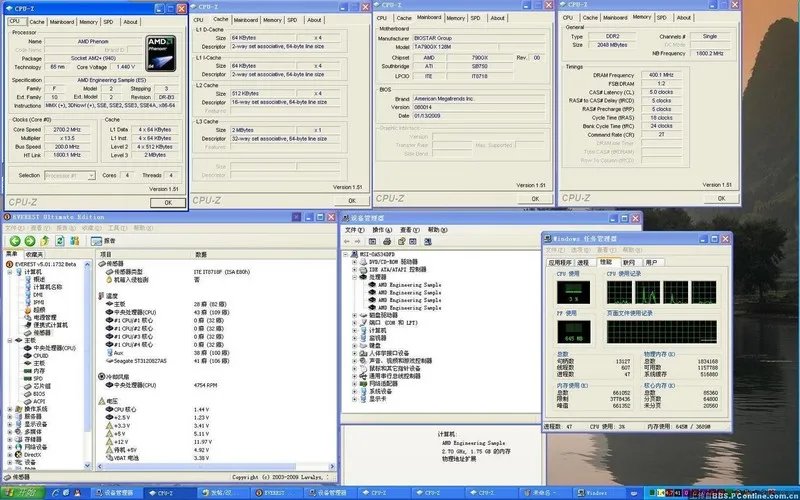This screenshot has width=800, height=500.
Task: Go back in EVEREST using the green back arrow
Action: 15,241
